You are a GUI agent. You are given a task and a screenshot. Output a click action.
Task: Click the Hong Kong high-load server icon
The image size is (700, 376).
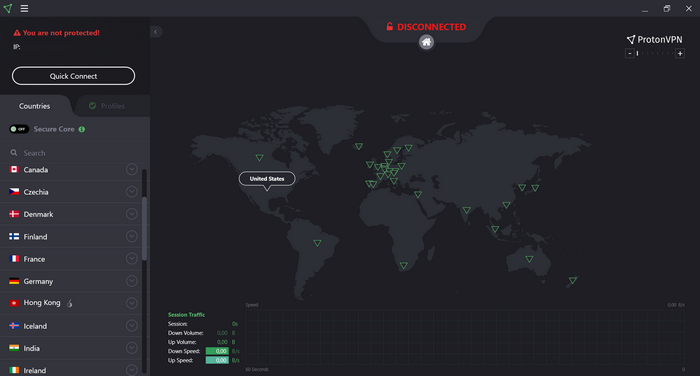pyautogui.click(x=70, y=303)
